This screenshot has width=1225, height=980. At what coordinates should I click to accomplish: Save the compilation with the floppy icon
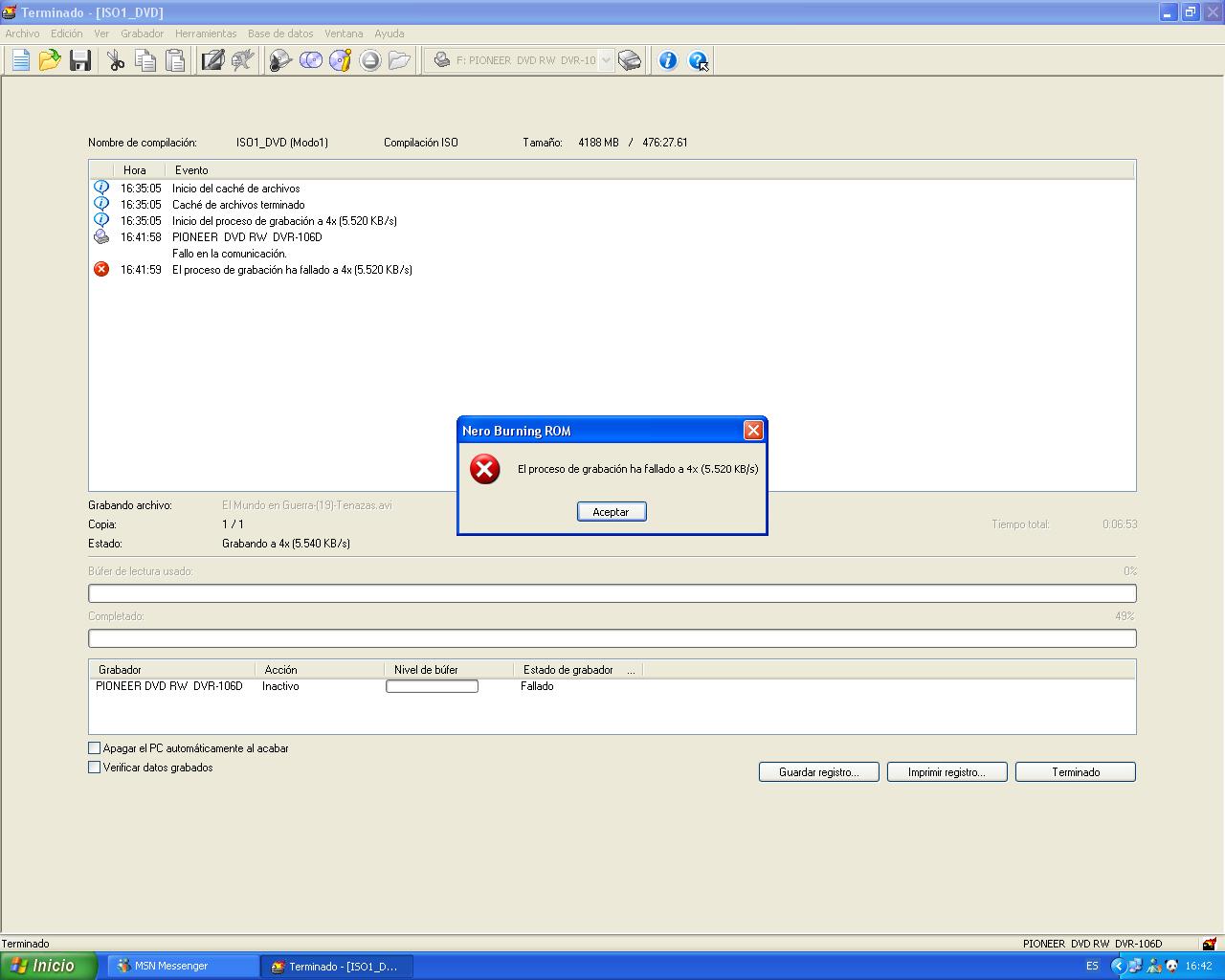tap(79, 60)
